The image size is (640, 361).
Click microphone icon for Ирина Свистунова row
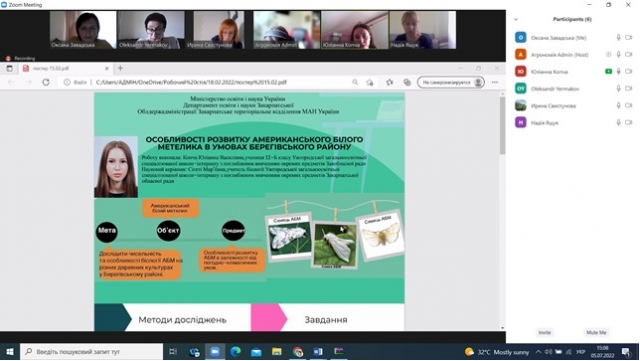[619, 105]
